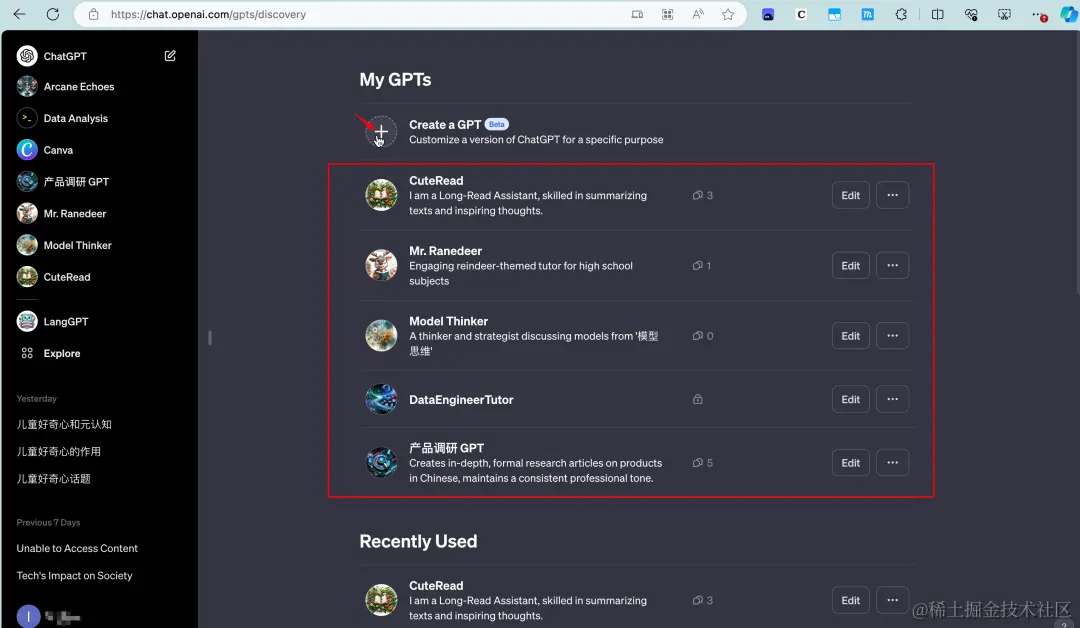This screenshot has height=628, width=1080.
Task: Open more options for CuteRead in My GPTs
Action: coord(893,196)
